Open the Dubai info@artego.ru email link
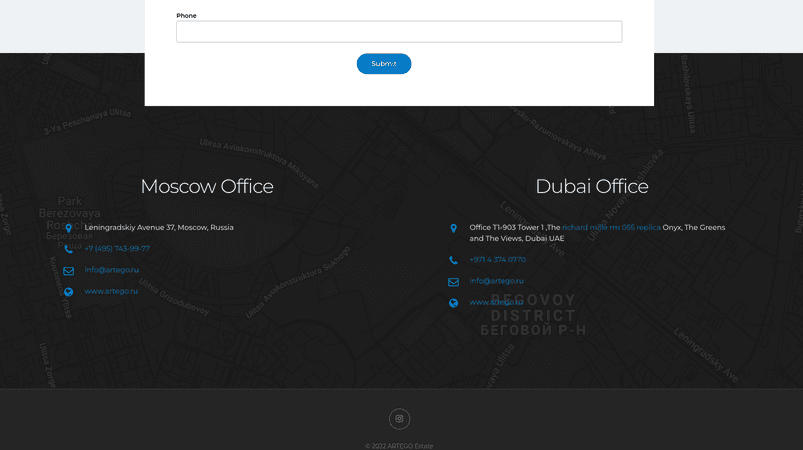Screen dimensions: 803x450 (x=496, y=281)
